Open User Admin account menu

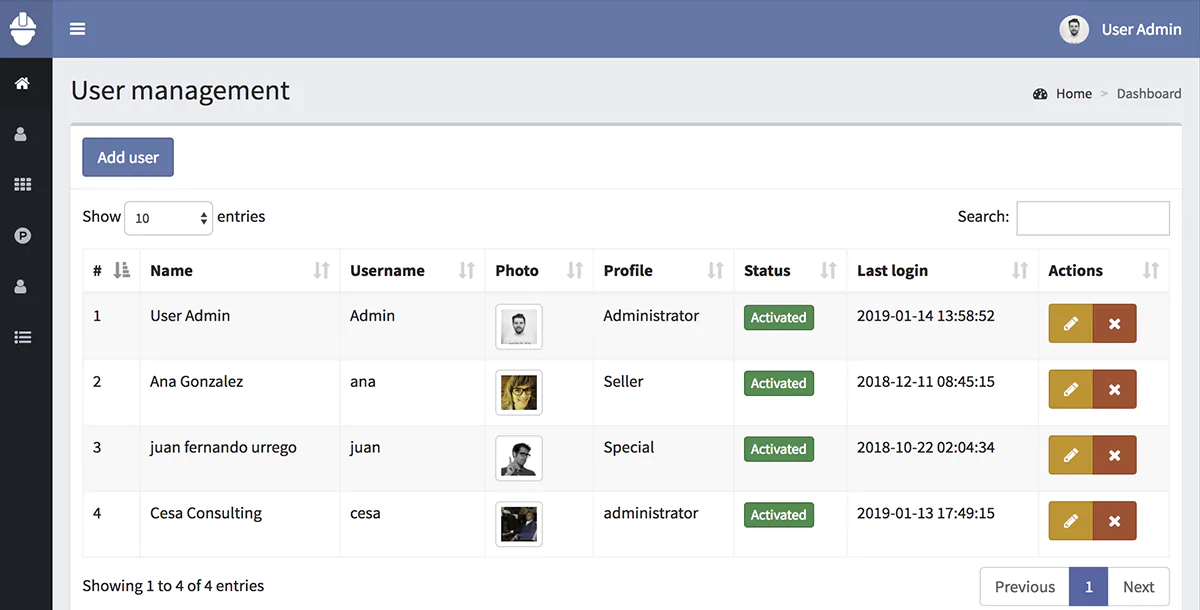(x=1121, y=29)
